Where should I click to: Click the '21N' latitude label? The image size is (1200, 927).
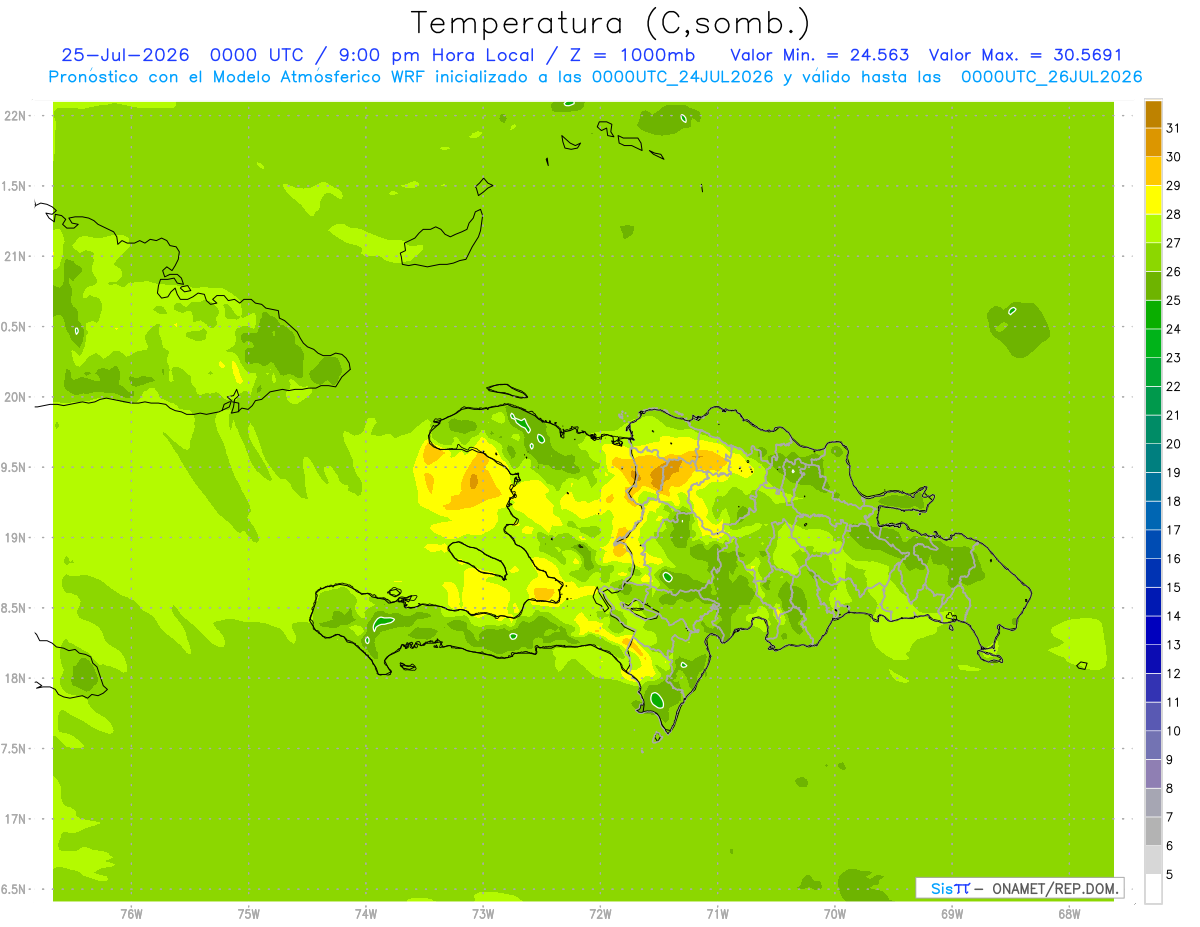click(x=16, y=257)
